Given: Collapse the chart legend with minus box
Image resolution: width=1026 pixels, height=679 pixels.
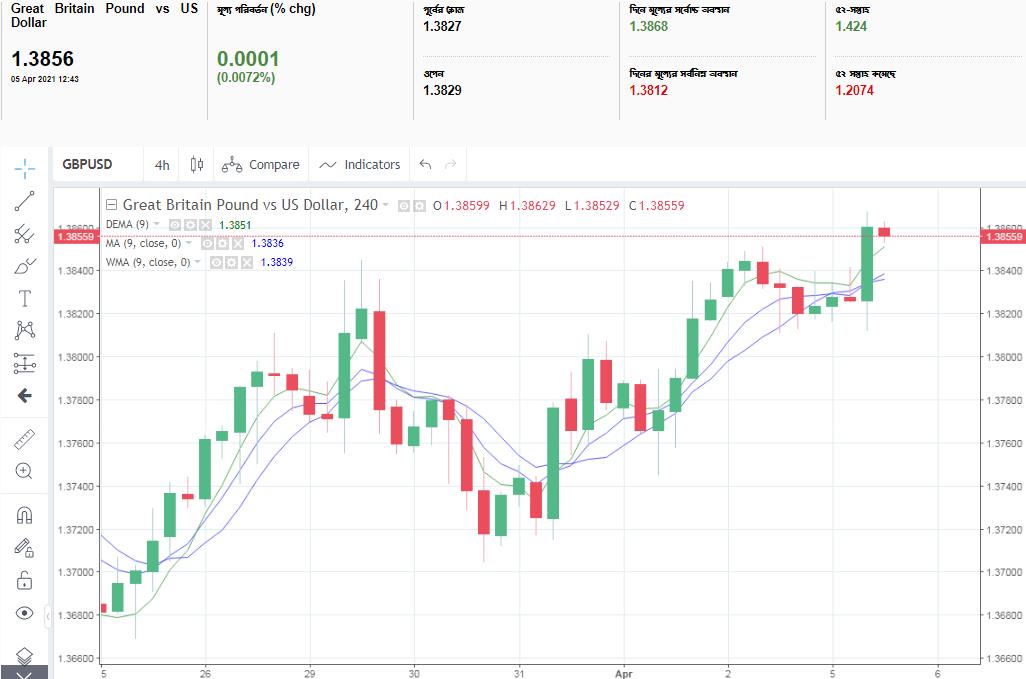Looking at the screenshot, I should click(112, 205).
